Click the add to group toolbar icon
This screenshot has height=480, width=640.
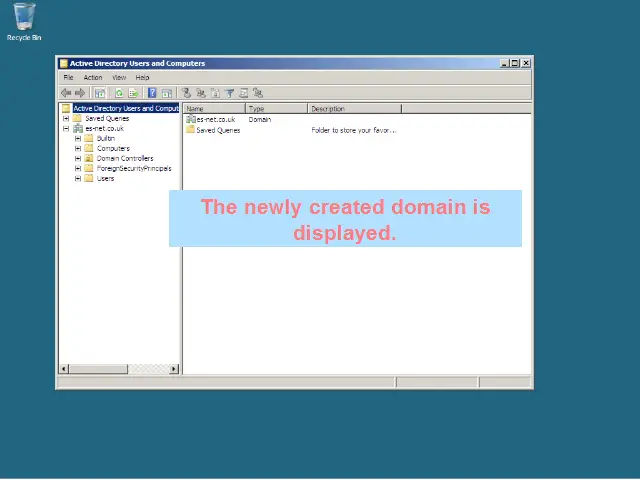click(x=258, y=93)
